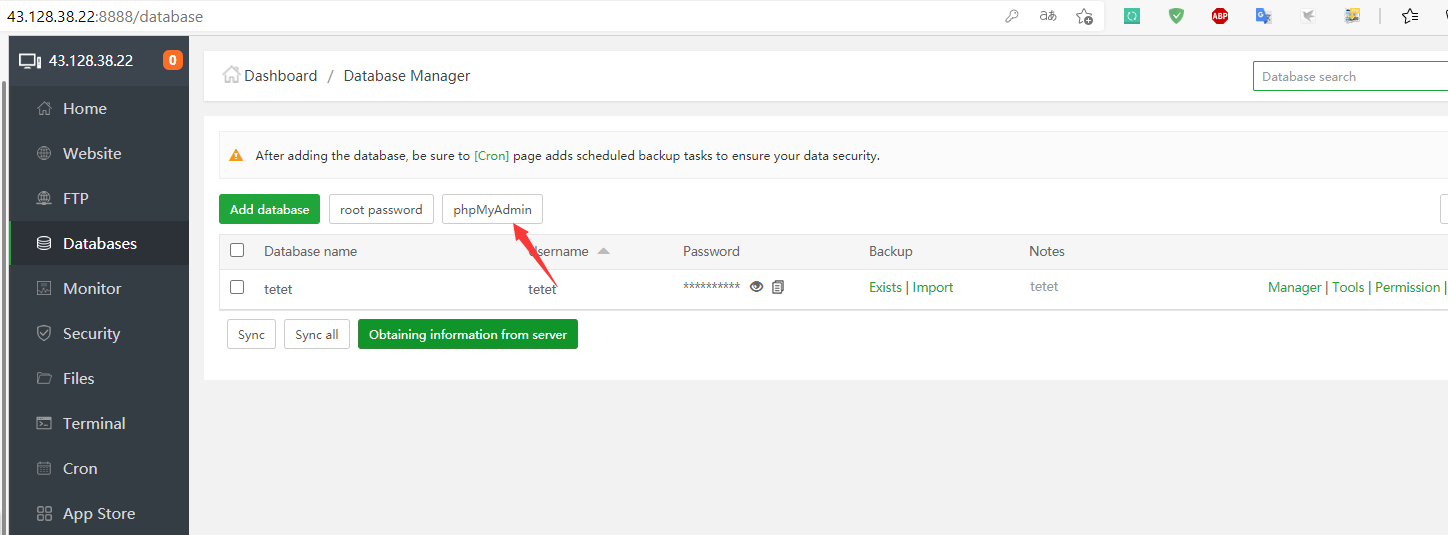Open the browser favorites list
This screenshot has height=535, width=1448.
tap(1410, 16)
